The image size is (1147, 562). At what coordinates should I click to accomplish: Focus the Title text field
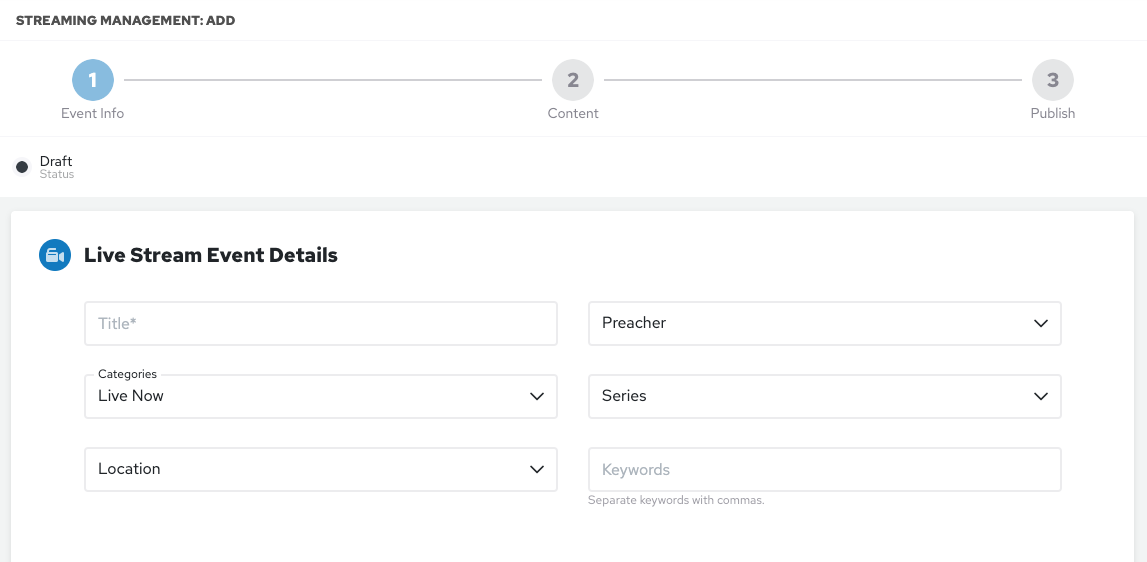click(320, 324)
